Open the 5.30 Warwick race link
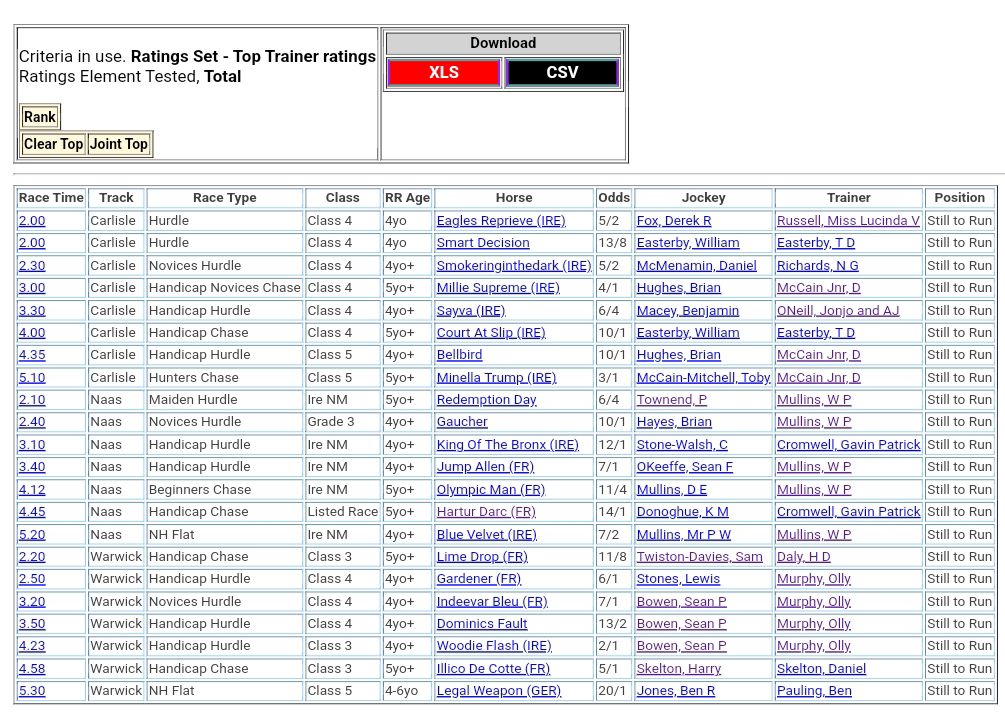 [x=32, y=691]
